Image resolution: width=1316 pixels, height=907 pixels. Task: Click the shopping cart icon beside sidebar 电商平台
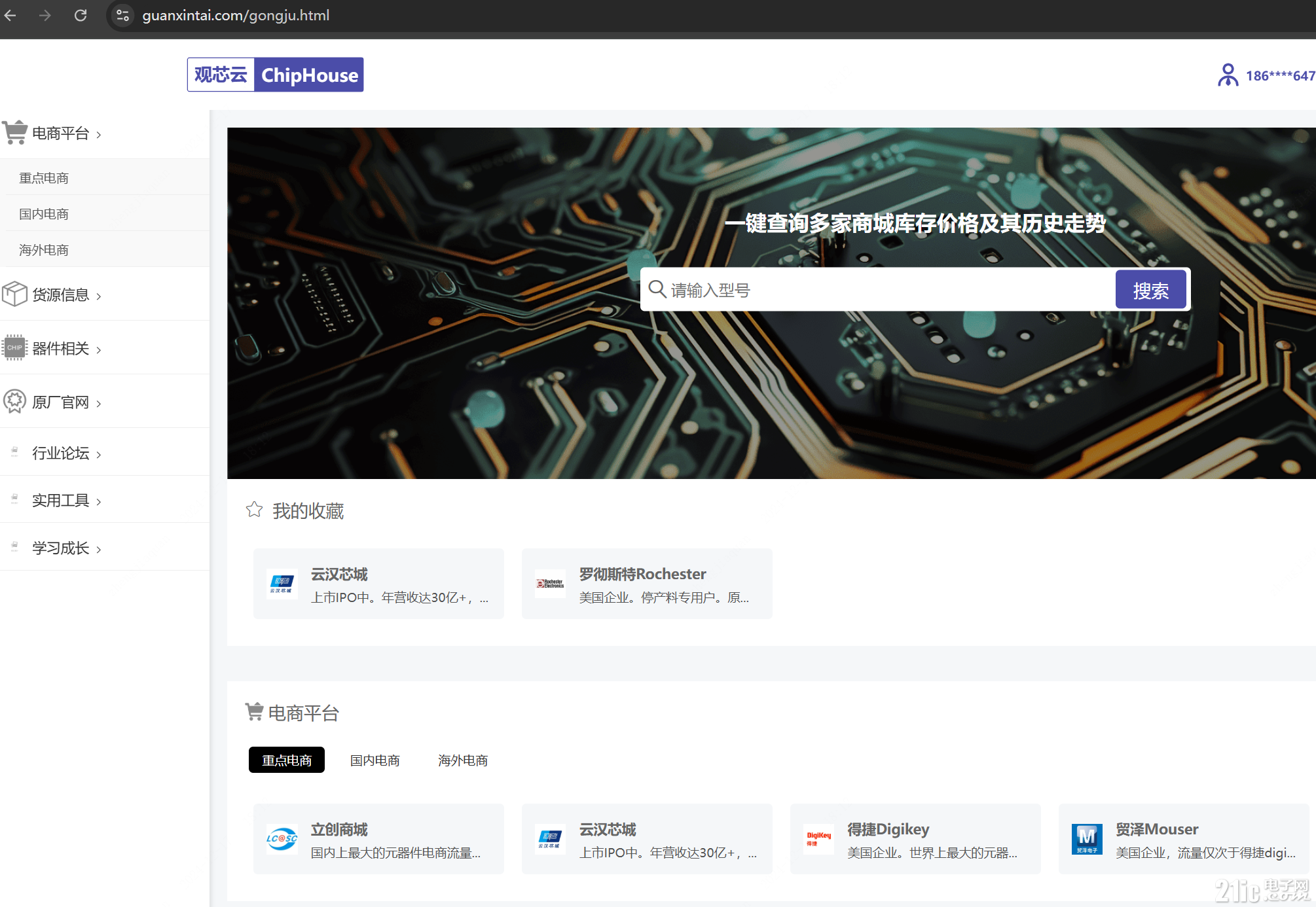point(15,132)
